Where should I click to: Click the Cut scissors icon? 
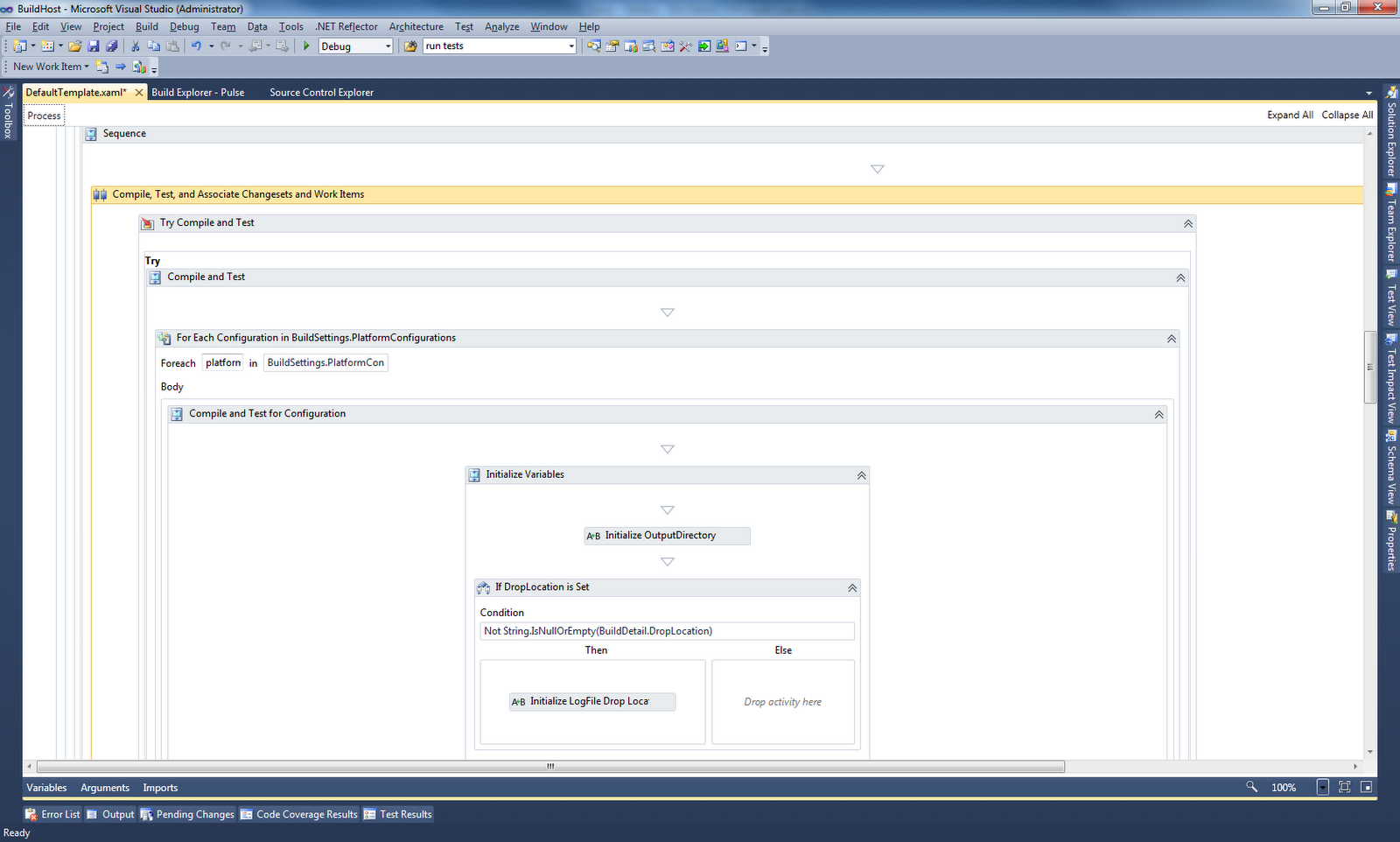136,46
